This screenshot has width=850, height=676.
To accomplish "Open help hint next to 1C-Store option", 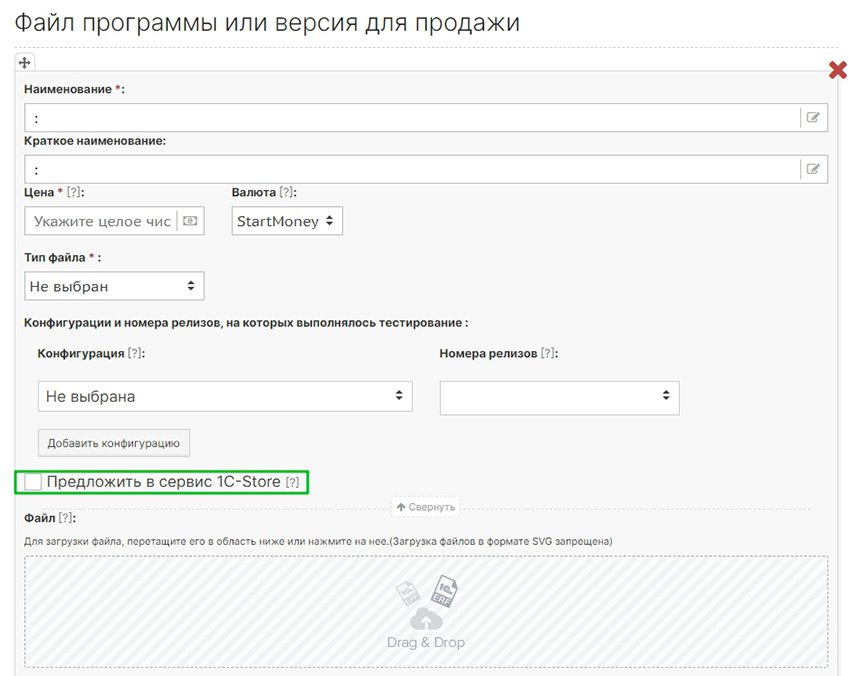I will [292, 482].
